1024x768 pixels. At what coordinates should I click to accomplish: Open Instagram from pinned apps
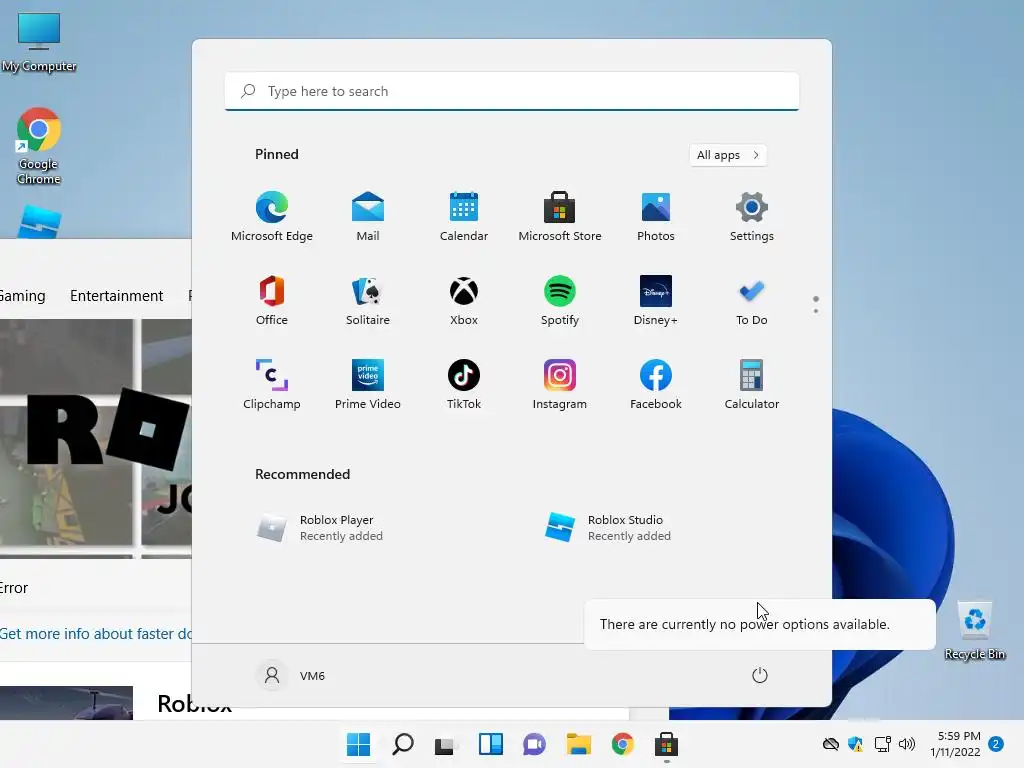point(560,385)
